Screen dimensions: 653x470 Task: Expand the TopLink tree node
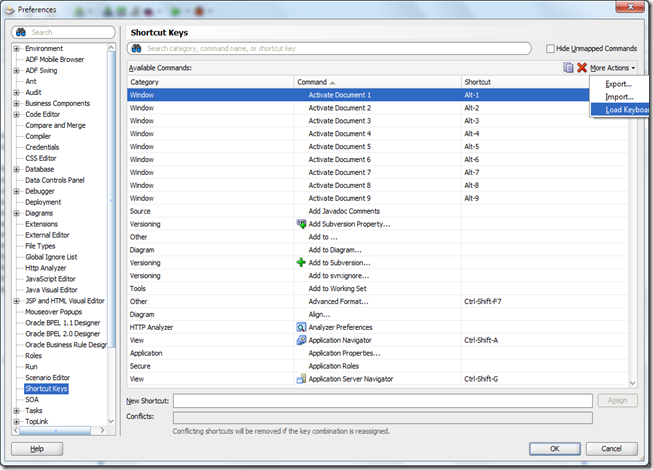(17, 422)
